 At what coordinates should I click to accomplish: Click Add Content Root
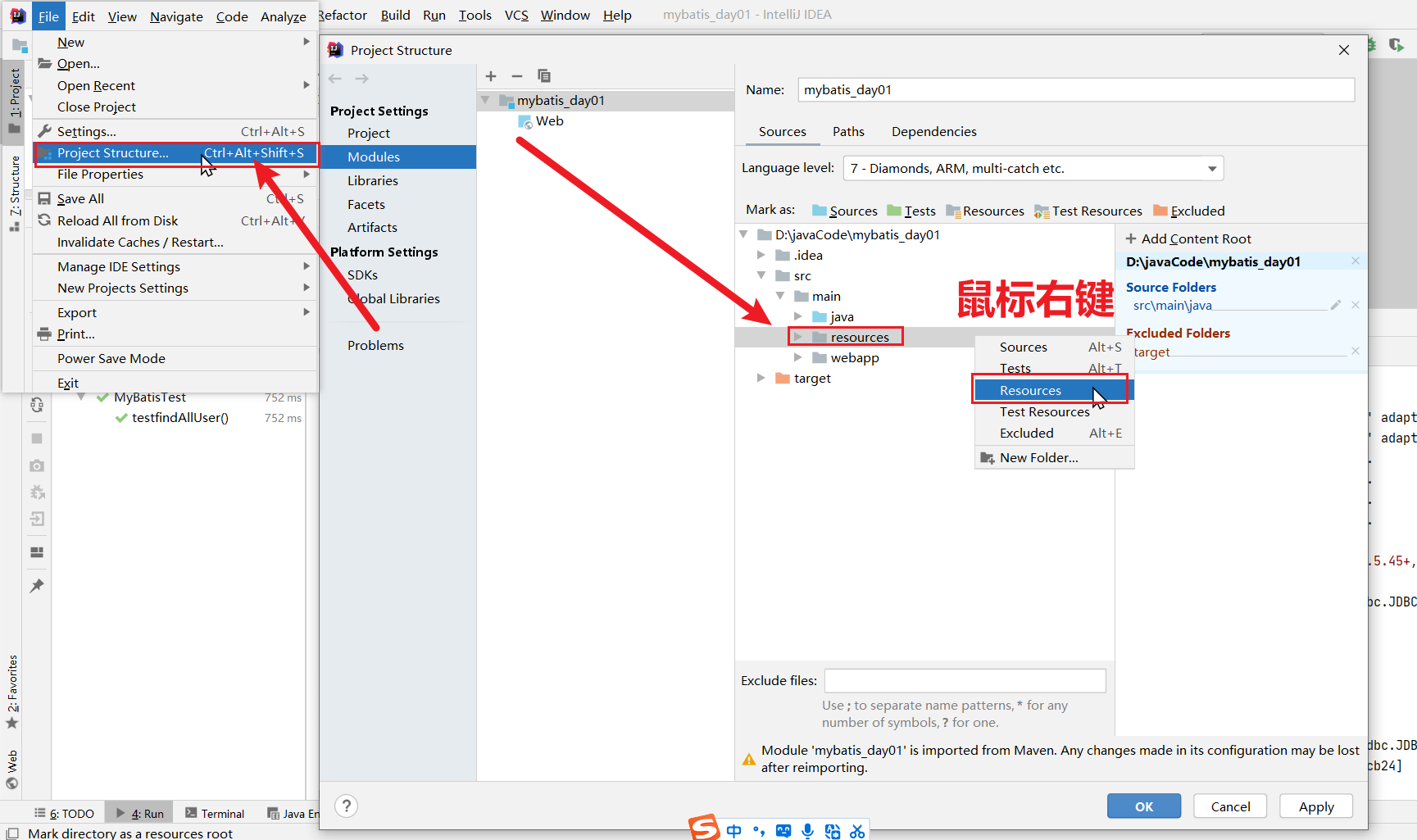[1189, 238]
